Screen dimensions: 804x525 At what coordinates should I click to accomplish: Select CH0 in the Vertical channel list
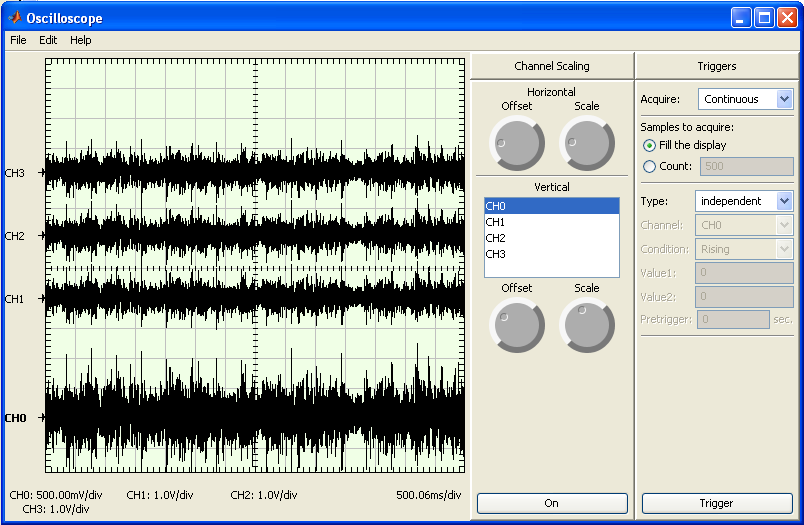(x=552, y=206)
